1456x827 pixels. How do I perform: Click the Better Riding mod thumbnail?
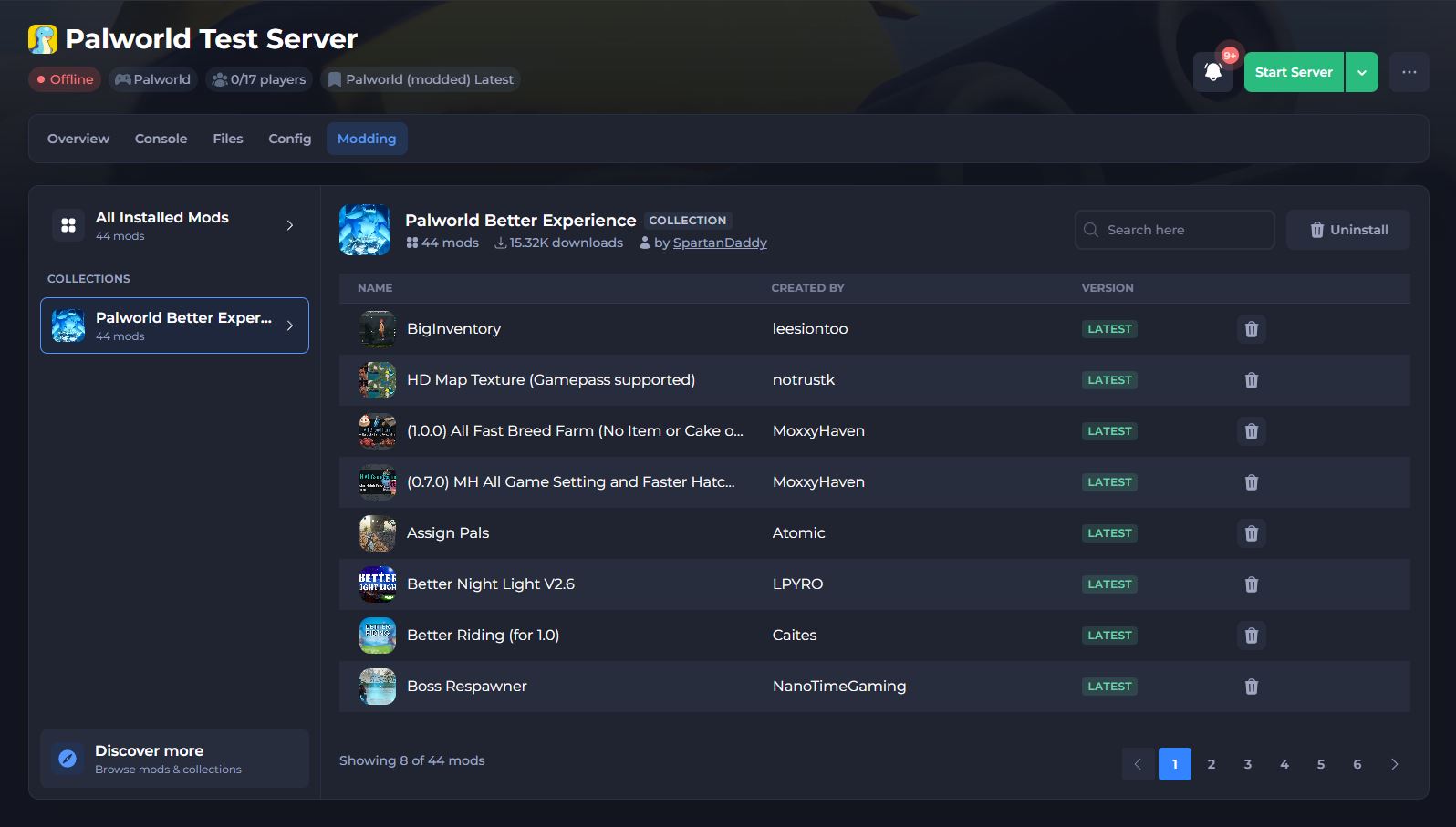(378, 636)
